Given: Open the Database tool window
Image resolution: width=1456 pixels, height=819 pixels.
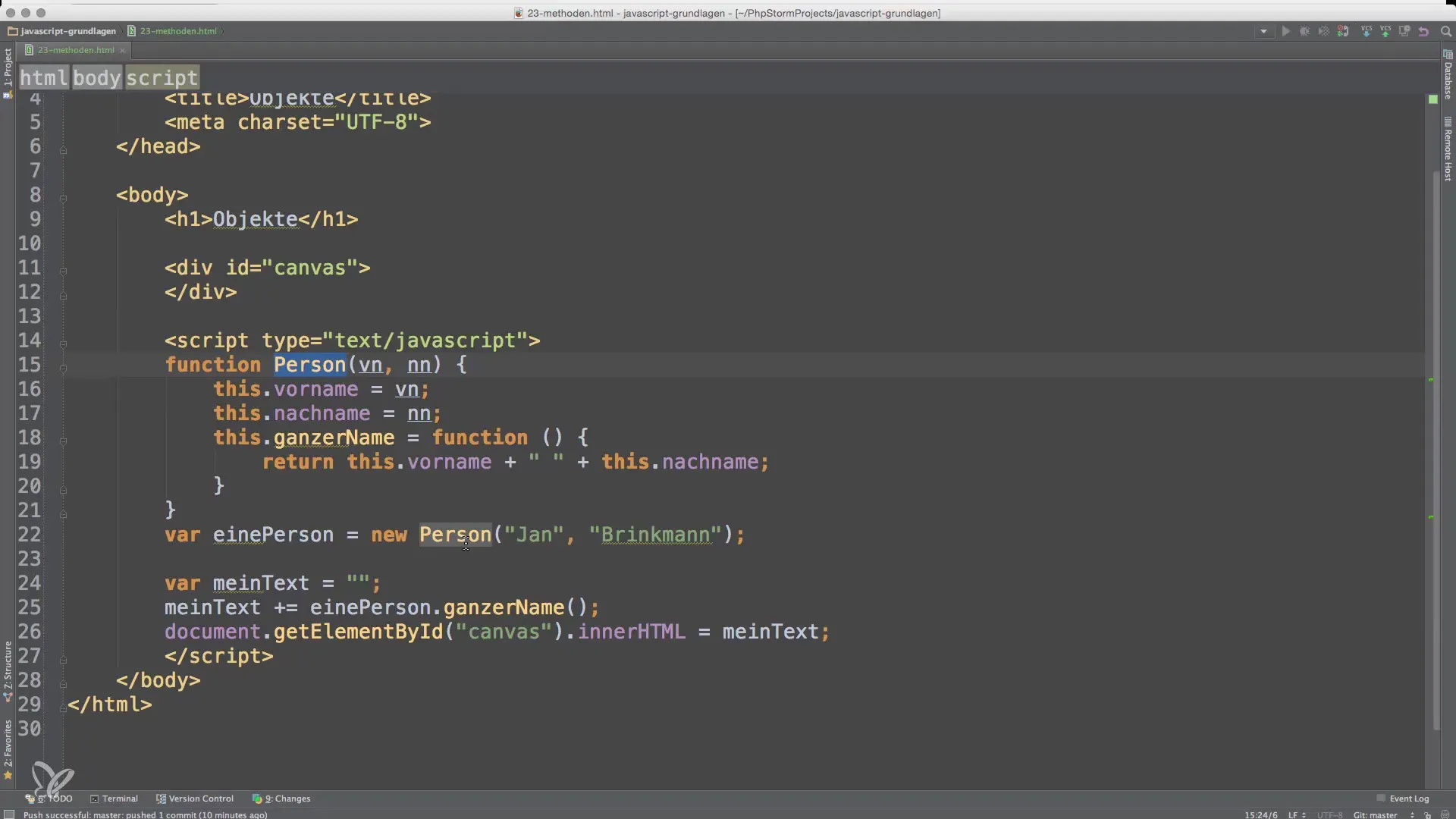Looking at the screenshot, I should [x=1448, y=75].
